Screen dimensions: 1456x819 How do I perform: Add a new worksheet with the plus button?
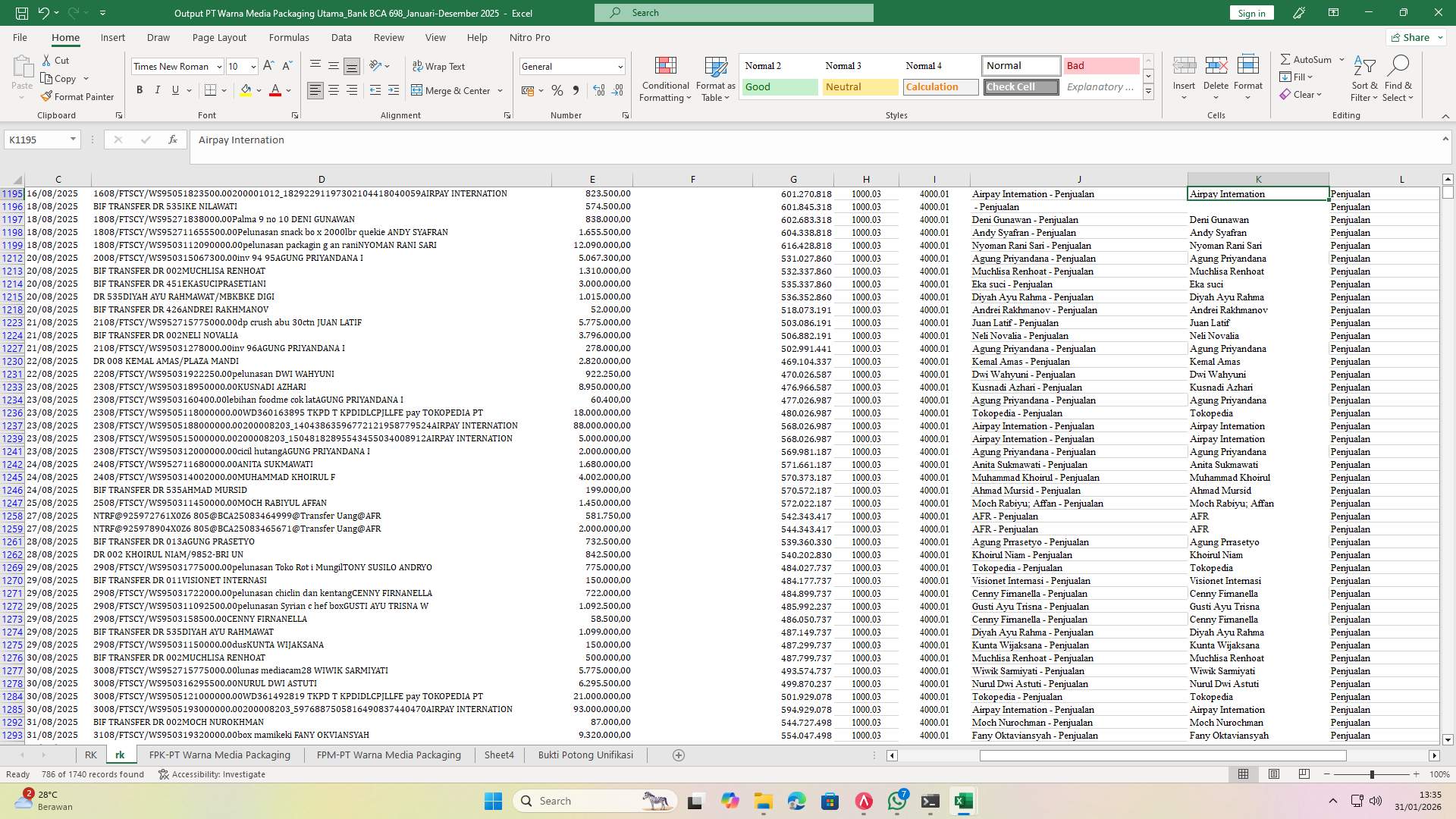coord(679,755)
